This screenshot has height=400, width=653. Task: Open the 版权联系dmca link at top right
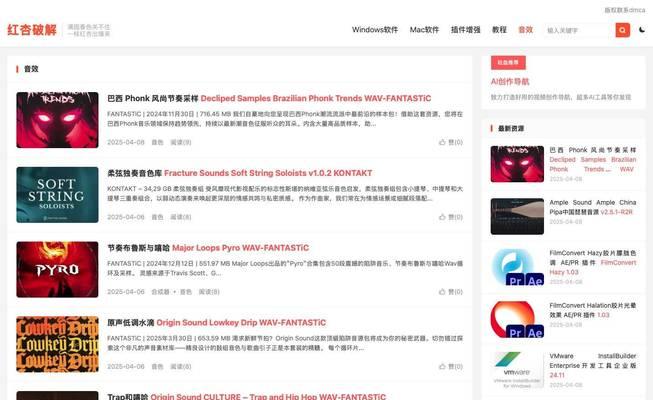625,10
